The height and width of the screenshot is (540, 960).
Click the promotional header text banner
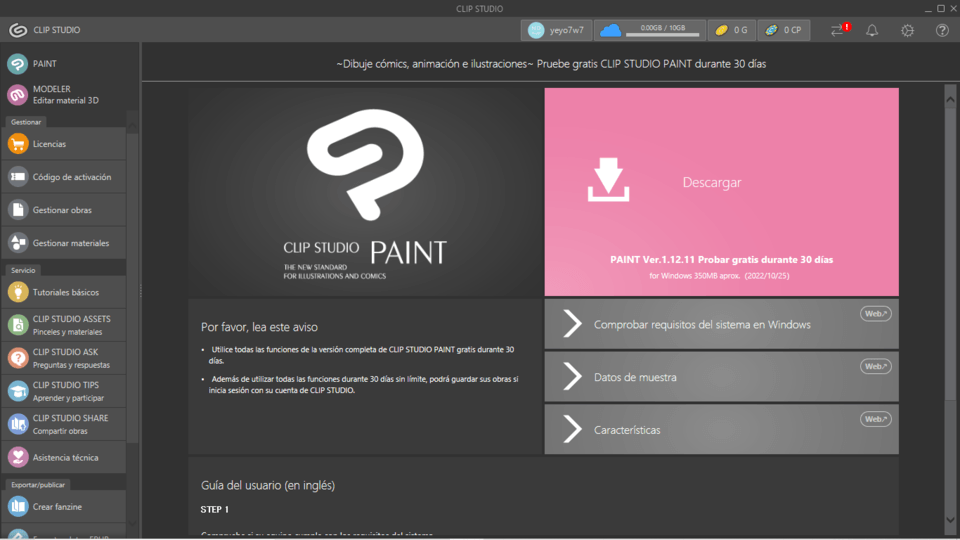coord(551,64)
